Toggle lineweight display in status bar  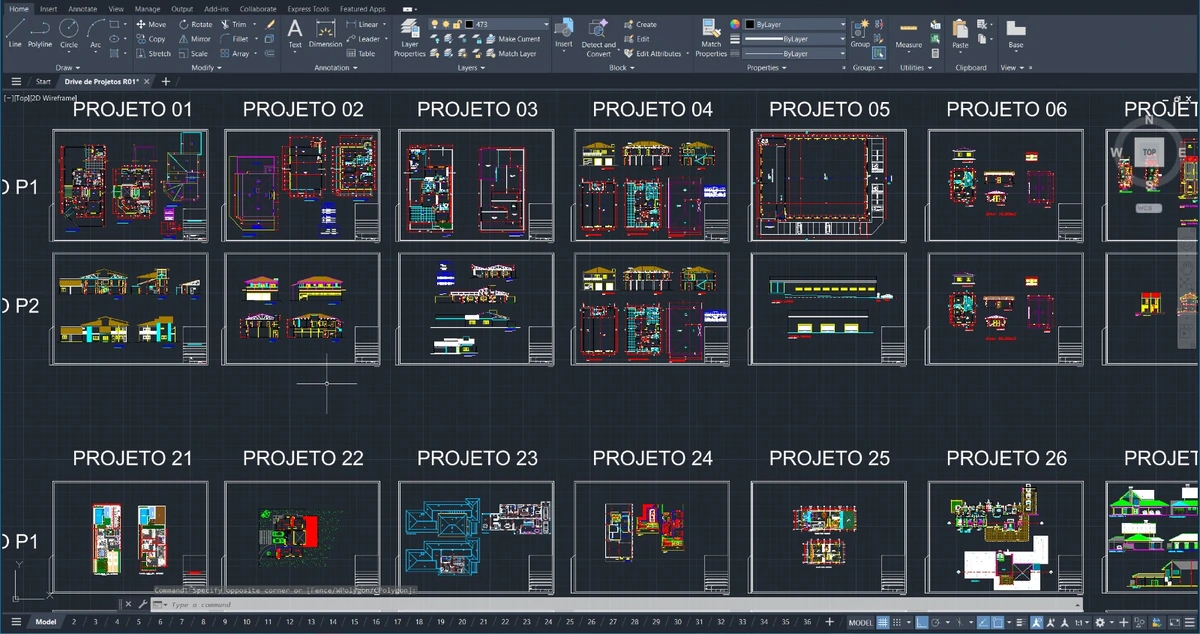[1019, 622]
